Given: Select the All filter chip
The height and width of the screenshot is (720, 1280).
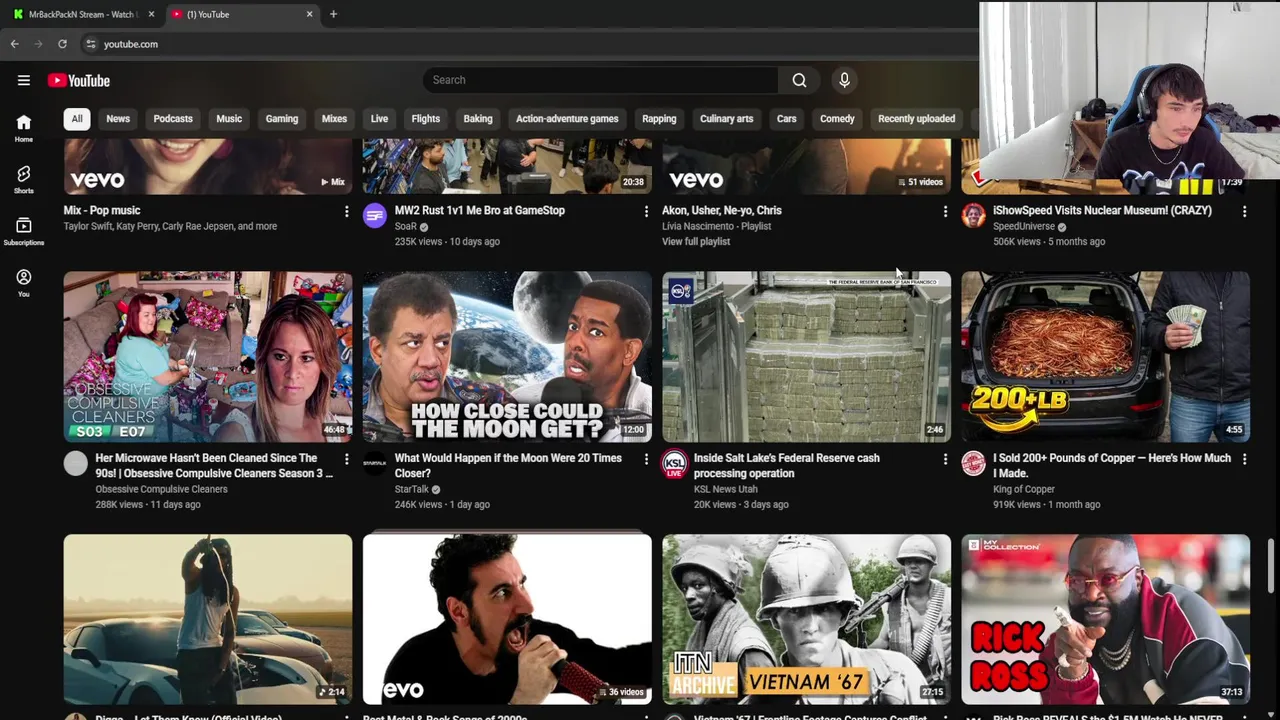Looking at the screenshot, I should pyautogui.click(x=77, y=119).
